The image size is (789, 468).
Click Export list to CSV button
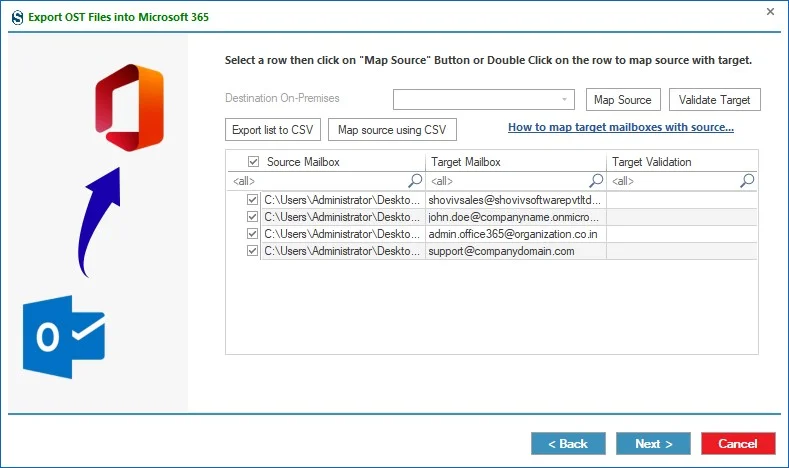pos(273,130)
